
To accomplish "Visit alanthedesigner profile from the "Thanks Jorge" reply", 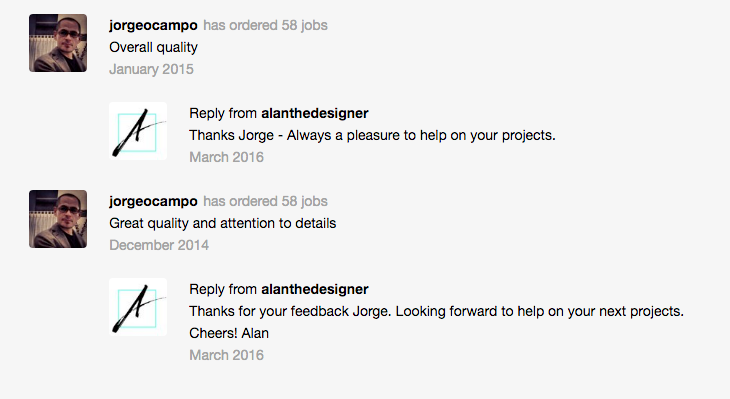I will click(315, 113).
